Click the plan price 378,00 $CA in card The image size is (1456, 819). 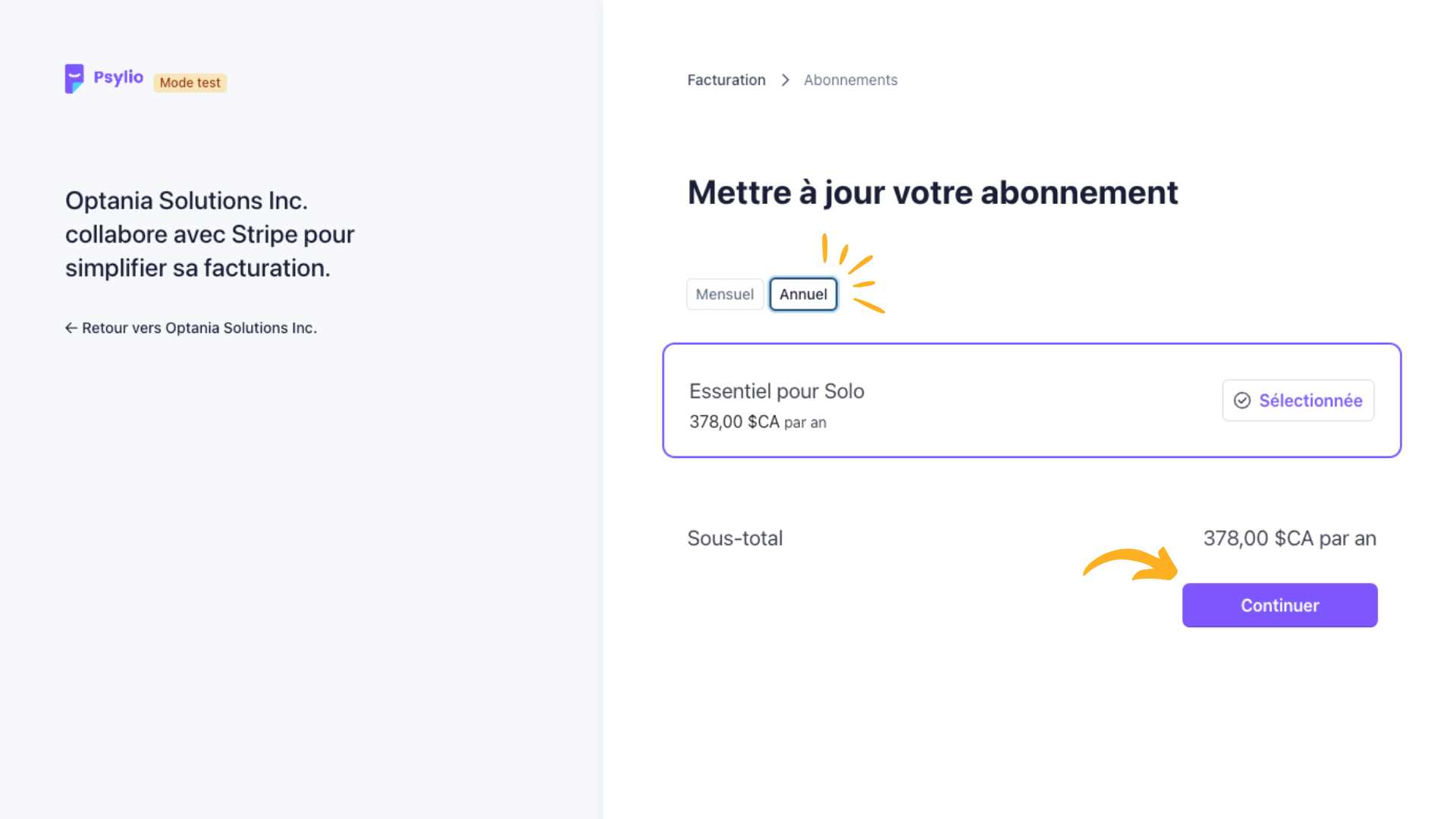tap(734, 422)
